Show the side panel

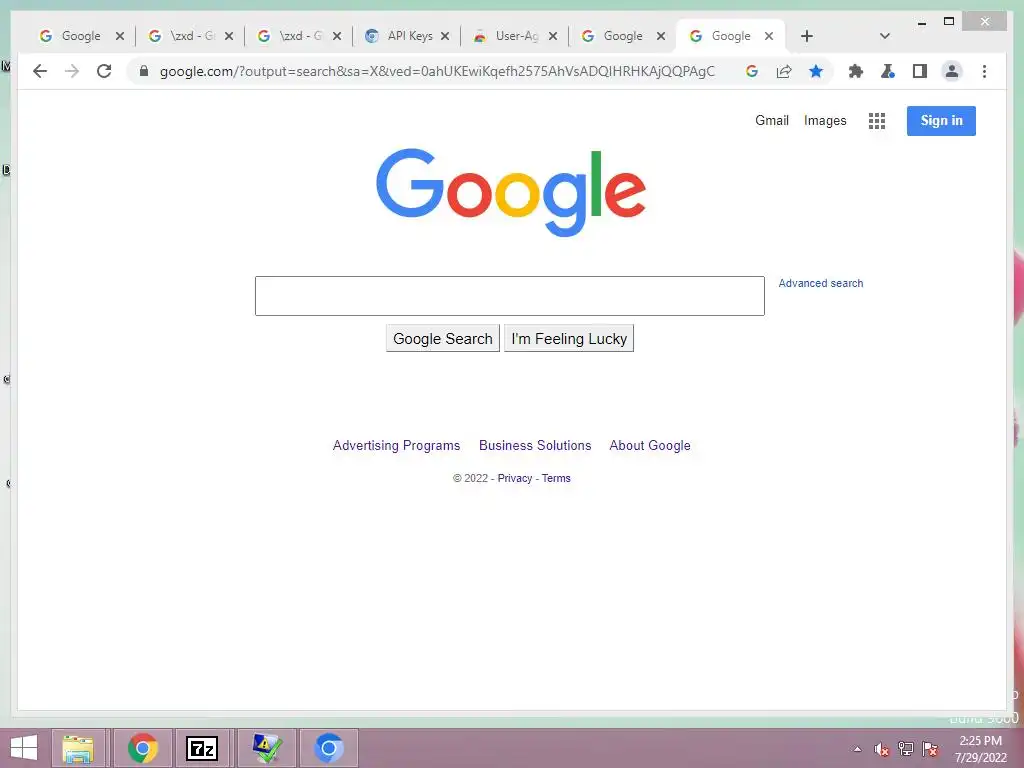[x=920, y=71]
